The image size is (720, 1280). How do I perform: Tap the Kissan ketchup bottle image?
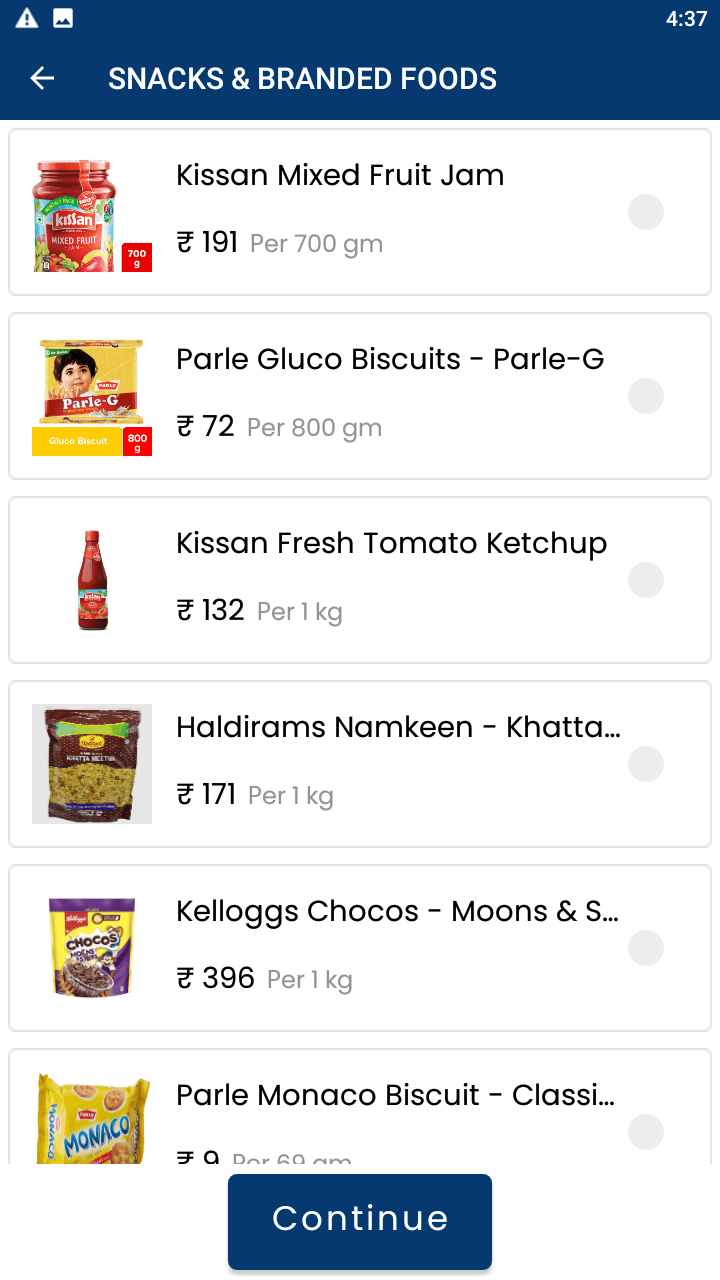pos(92,580)
